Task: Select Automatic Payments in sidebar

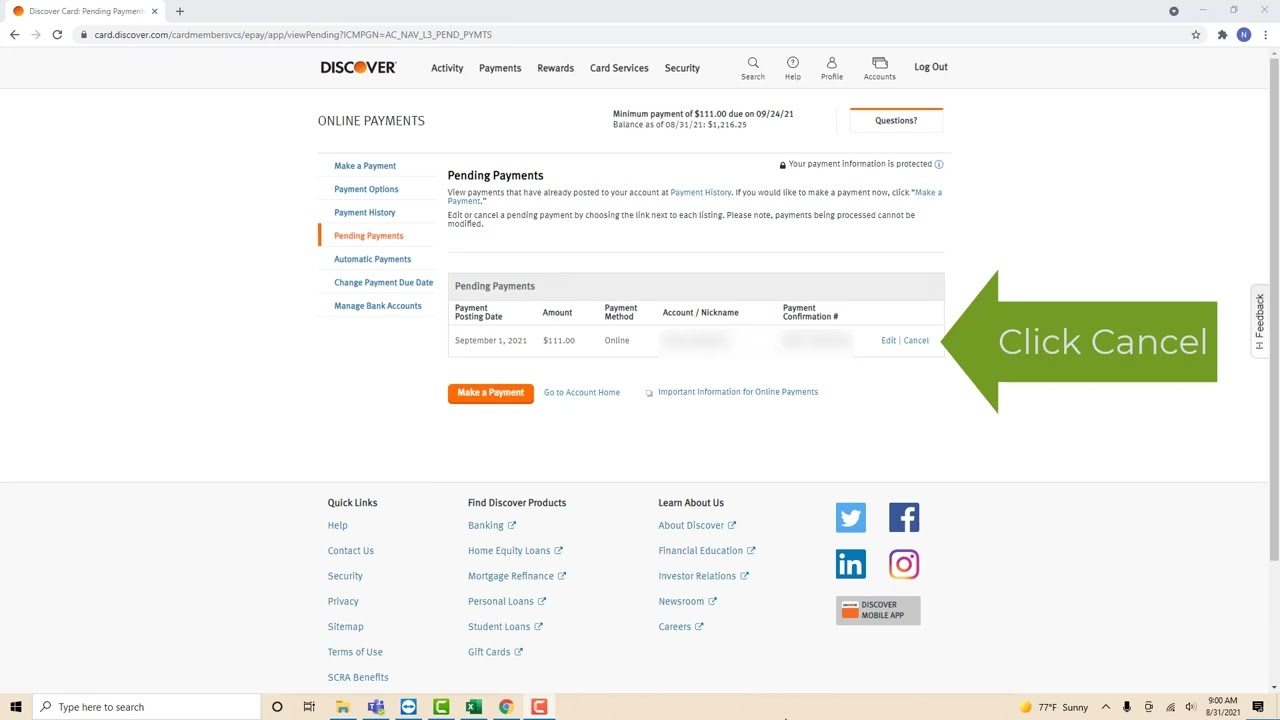Action: [372, 259]
